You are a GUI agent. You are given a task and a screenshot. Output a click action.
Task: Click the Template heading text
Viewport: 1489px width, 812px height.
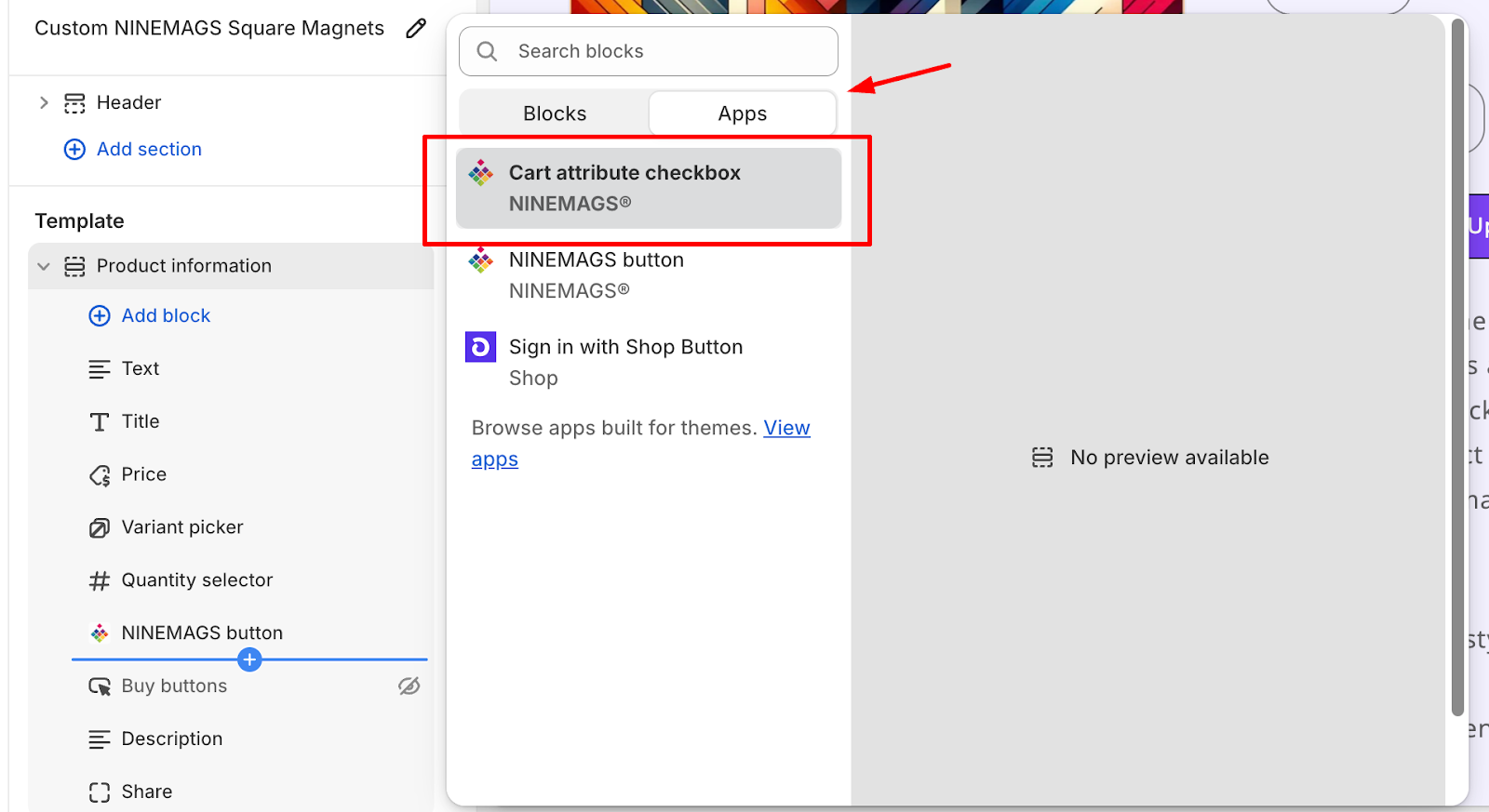point(79,221)
